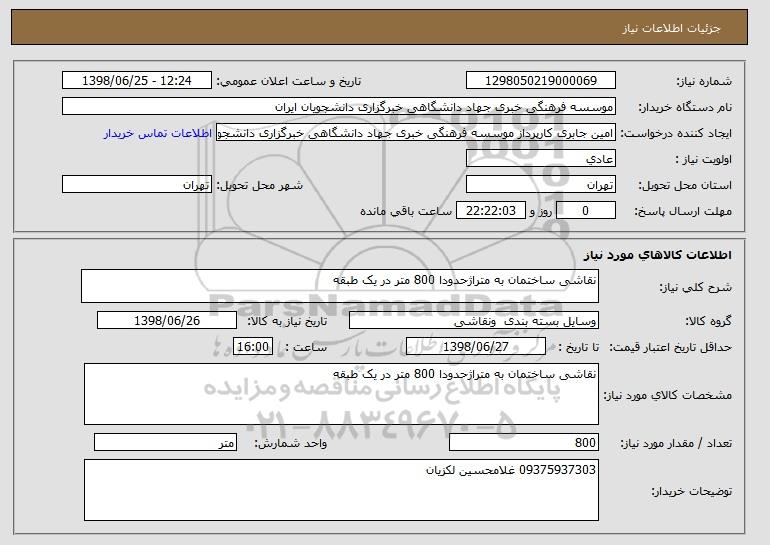Click the اطلاعات کالاهای مورد نیاز section heading

(658, 255)
